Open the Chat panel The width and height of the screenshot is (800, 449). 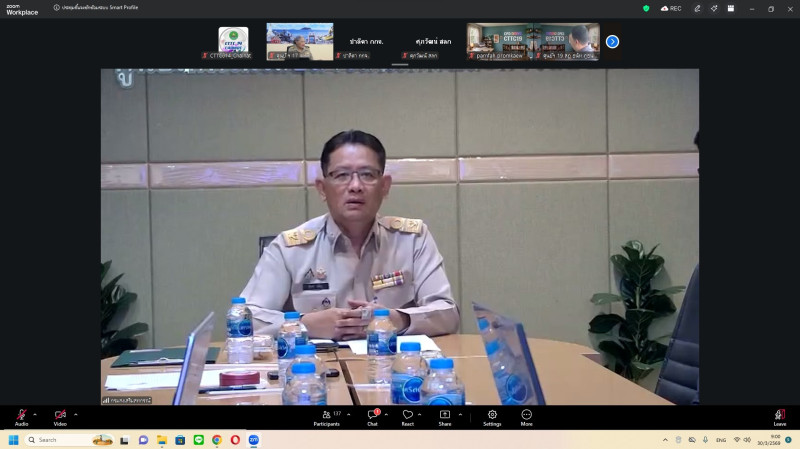coord(372,415)
